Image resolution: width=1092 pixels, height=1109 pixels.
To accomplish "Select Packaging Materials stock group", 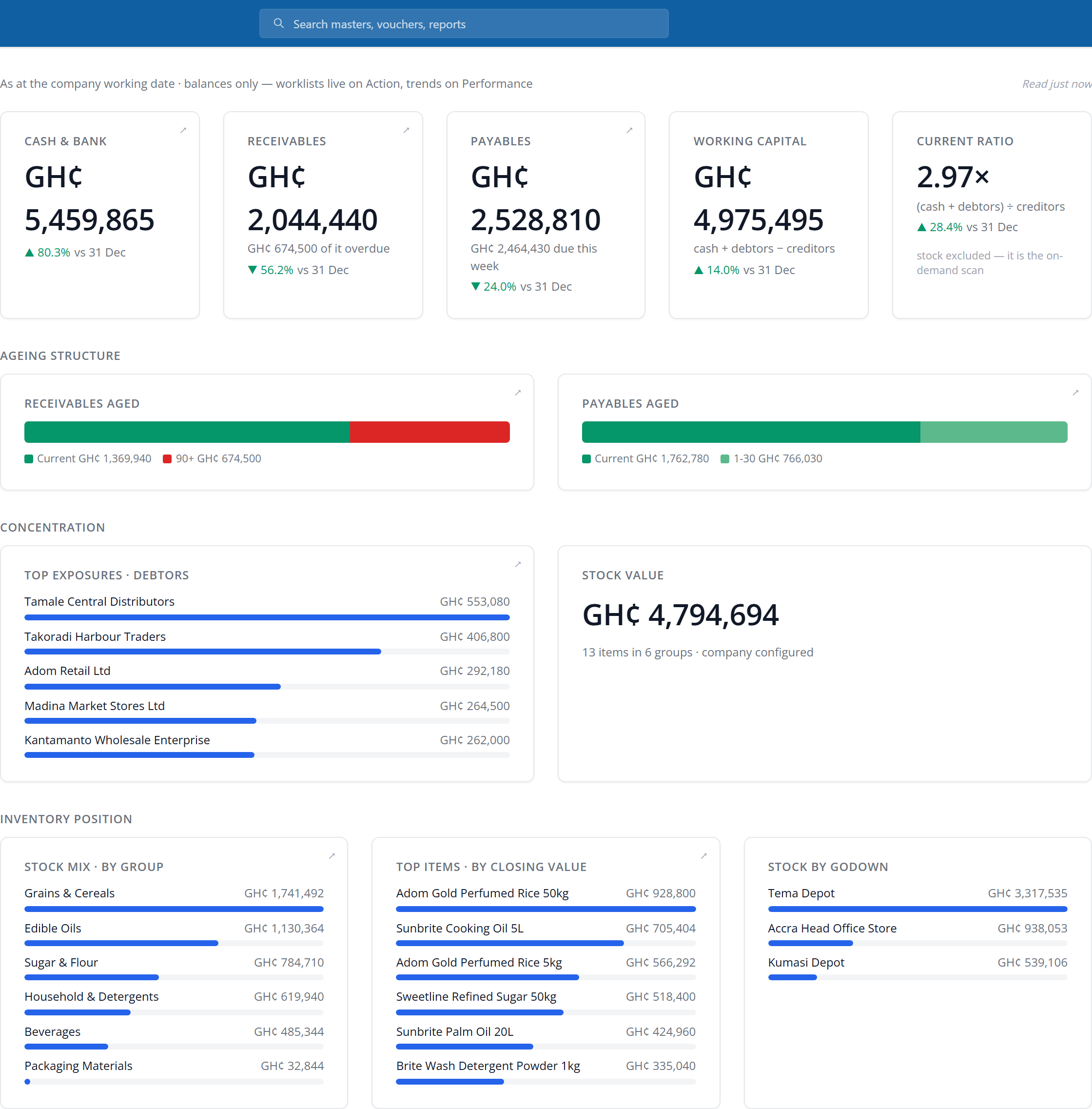I will [x=174, y=1072].
